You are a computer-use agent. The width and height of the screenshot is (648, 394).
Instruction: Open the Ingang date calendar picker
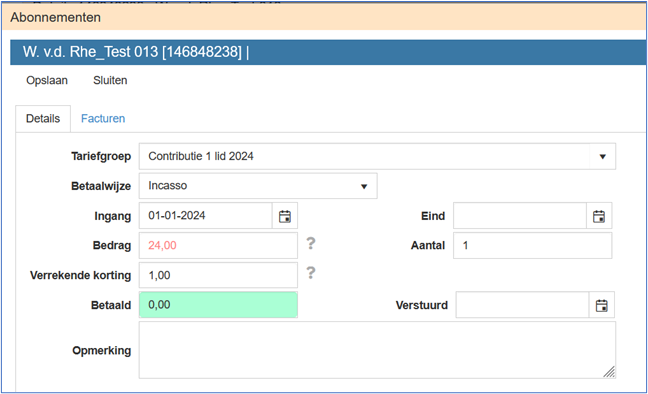pos(285,216)
